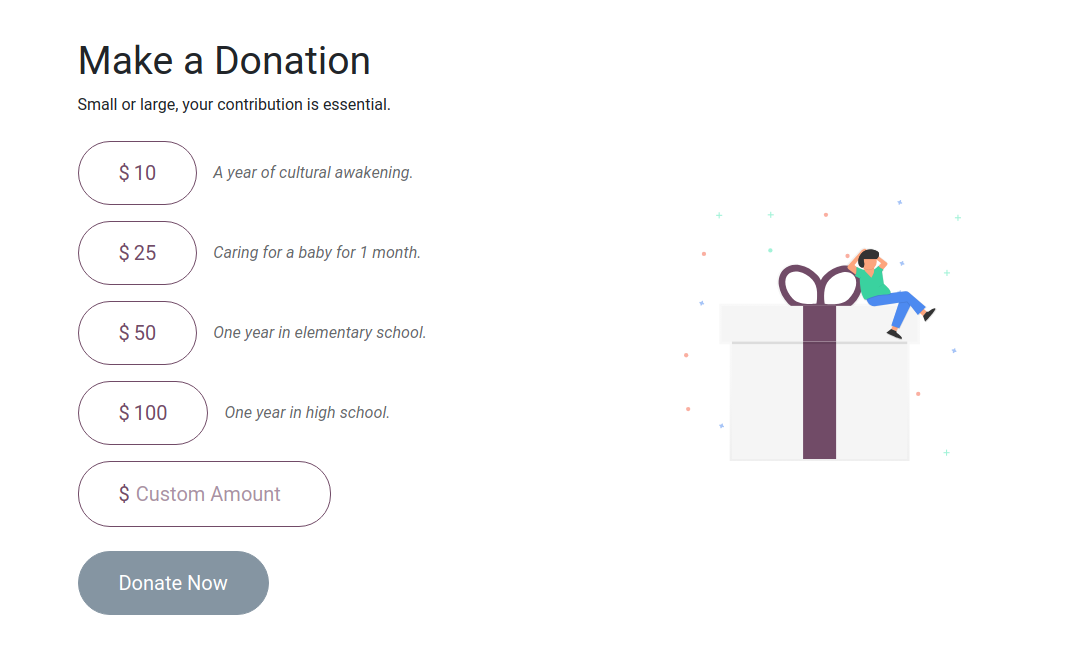Viewport: 1089px width, 654px height.
Task: Click 'Caring for a baby for 1 month'
Action: pos(317,252)
